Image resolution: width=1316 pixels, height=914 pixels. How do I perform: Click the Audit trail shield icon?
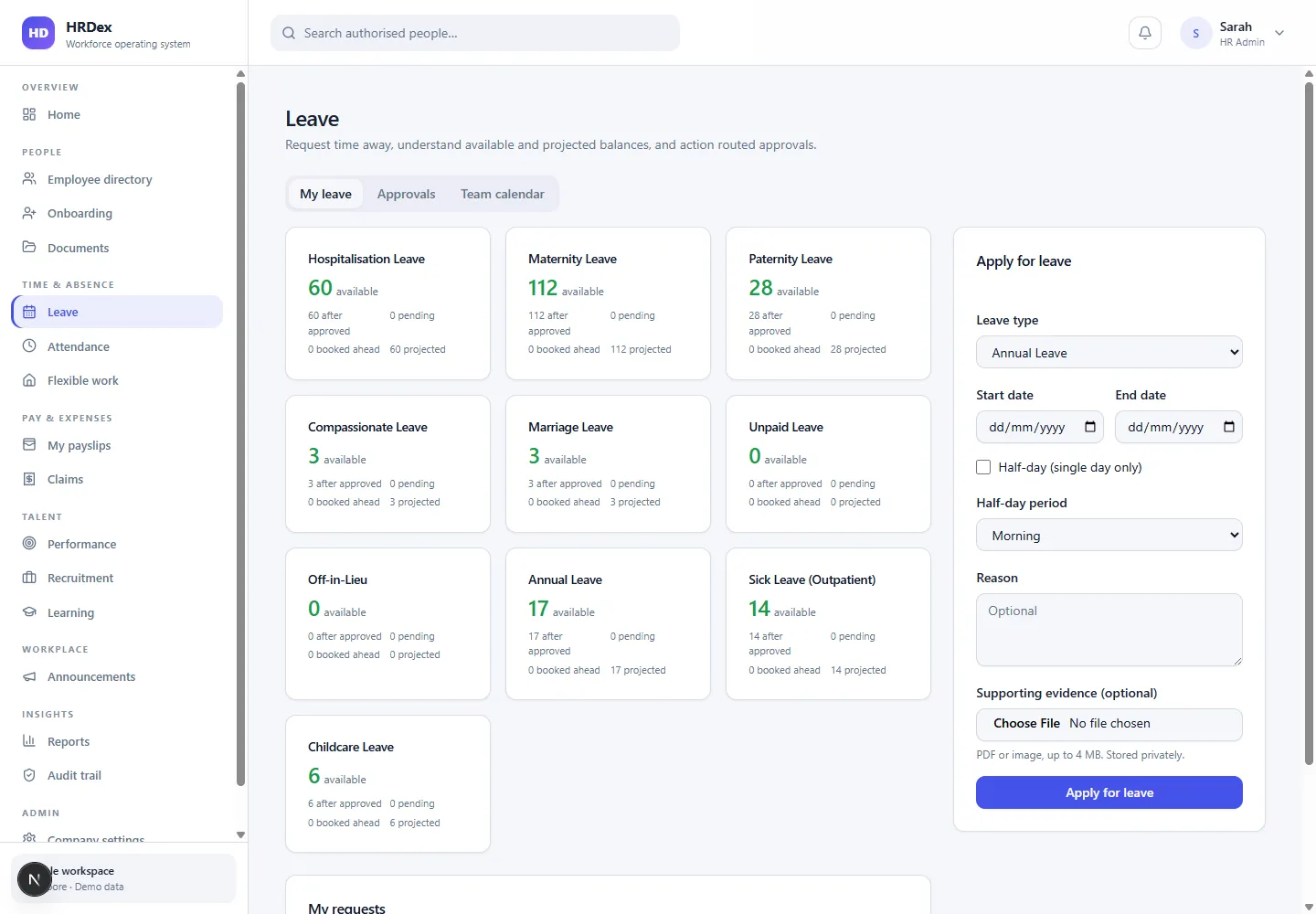29,775
